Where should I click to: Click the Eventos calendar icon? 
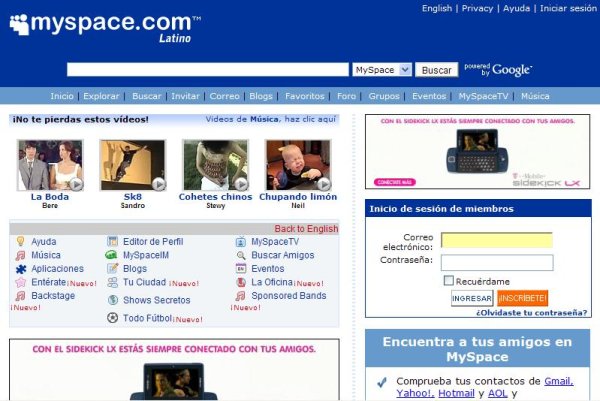coord(241,269)
